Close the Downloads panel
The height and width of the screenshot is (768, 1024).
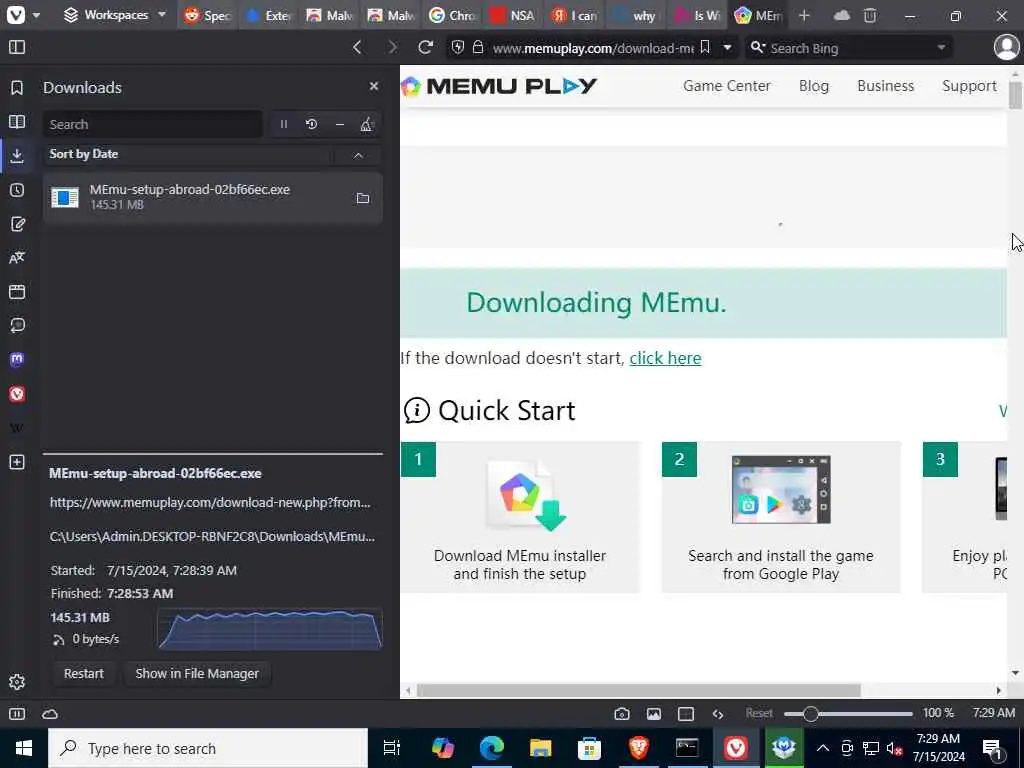coord(374,86)
